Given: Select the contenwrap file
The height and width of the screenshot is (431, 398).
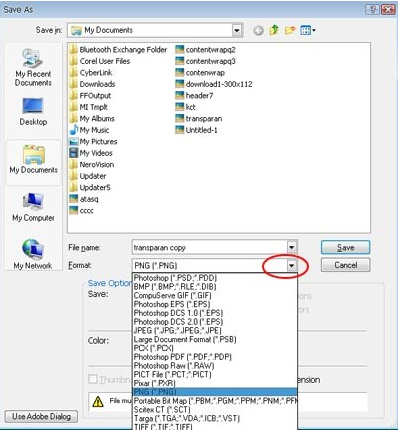Looking at the screenshot, I should tap(200, 73).
